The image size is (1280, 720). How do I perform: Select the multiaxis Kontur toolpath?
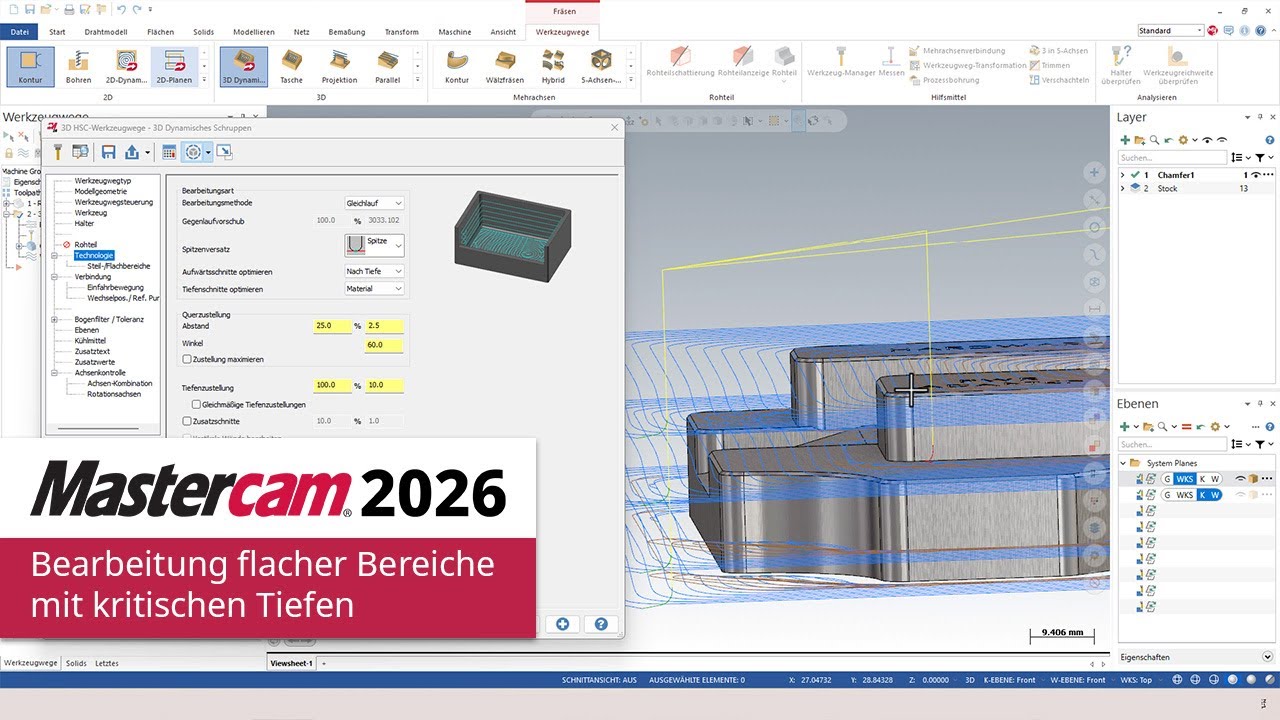point(457,66)
